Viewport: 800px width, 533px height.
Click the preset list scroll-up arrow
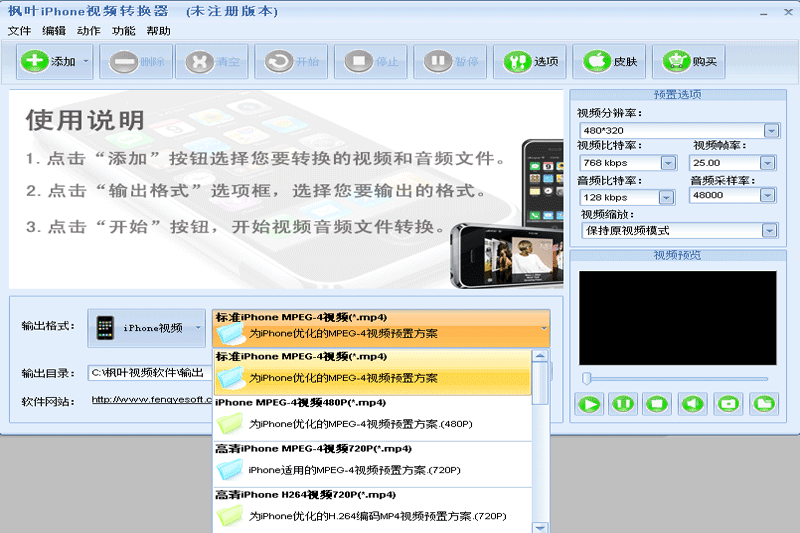pos(540,356)
